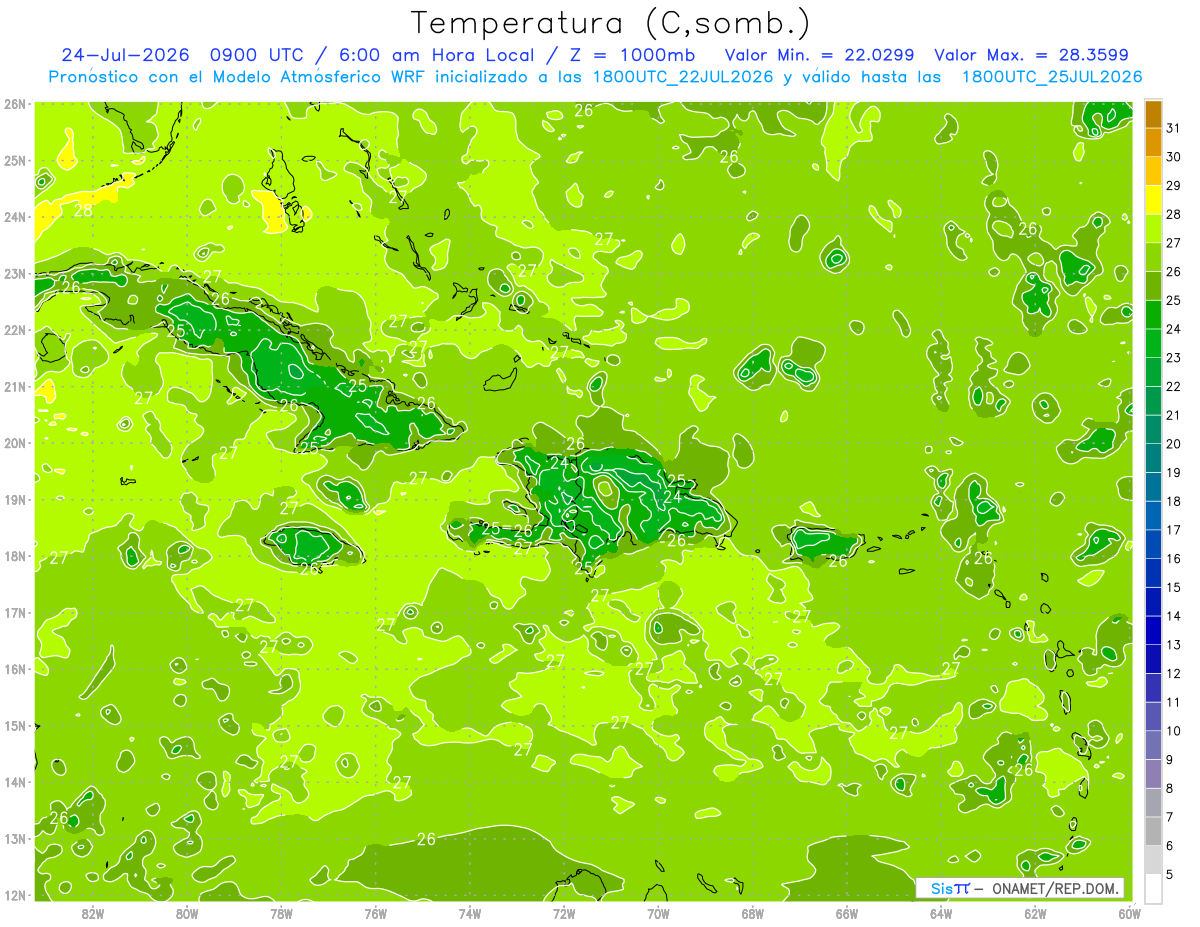The width and height of the screenshot is (1200, 927).
Task: Click the 6:00 am Hora Local text
Action: click(438, 55)
